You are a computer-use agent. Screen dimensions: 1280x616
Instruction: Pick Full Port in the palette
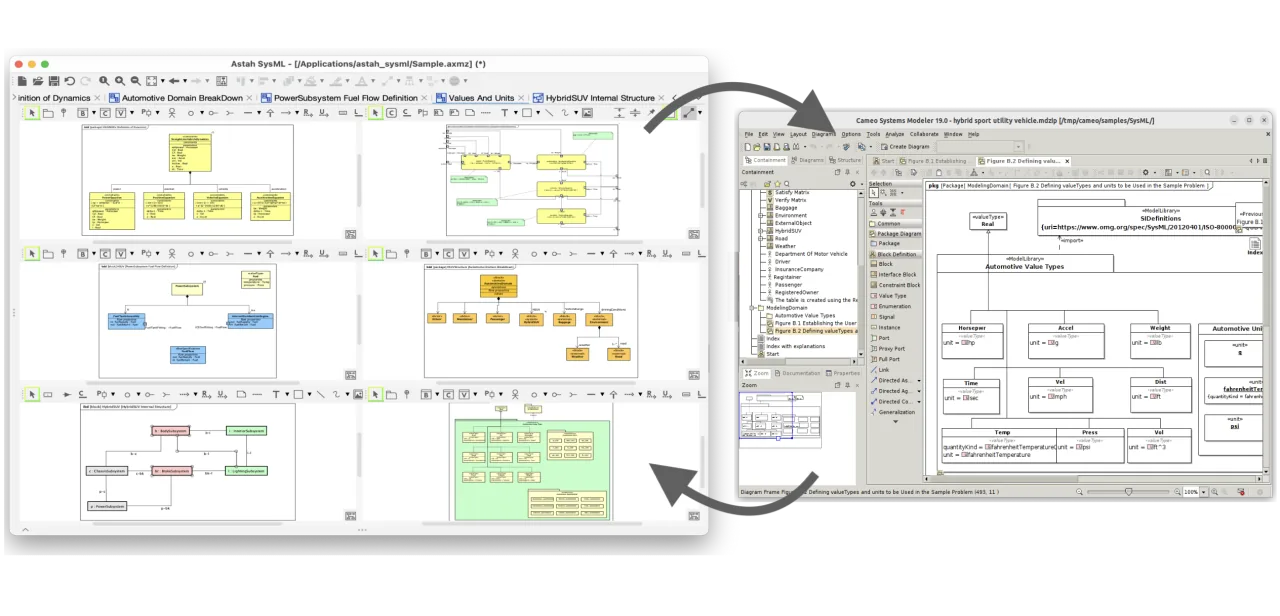(x=884, y=359)
